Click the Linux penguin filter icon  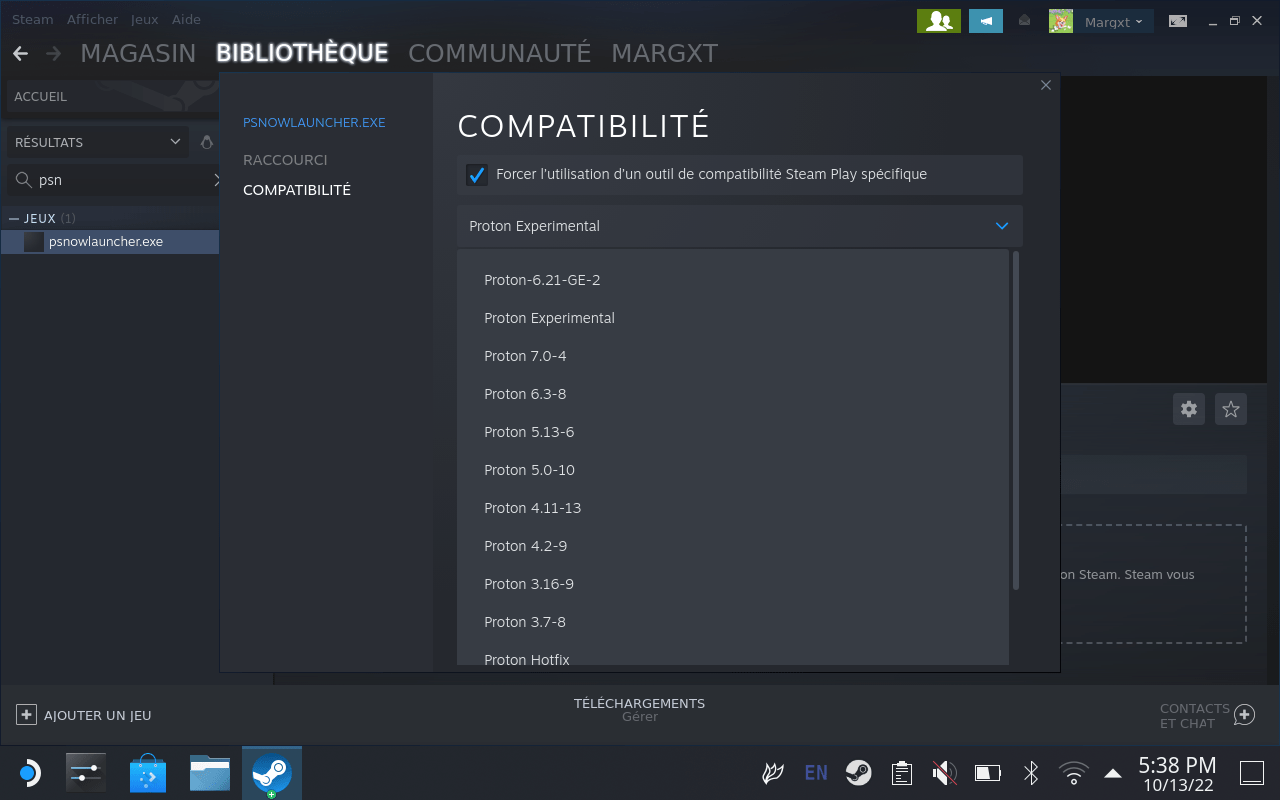point(207,142)
